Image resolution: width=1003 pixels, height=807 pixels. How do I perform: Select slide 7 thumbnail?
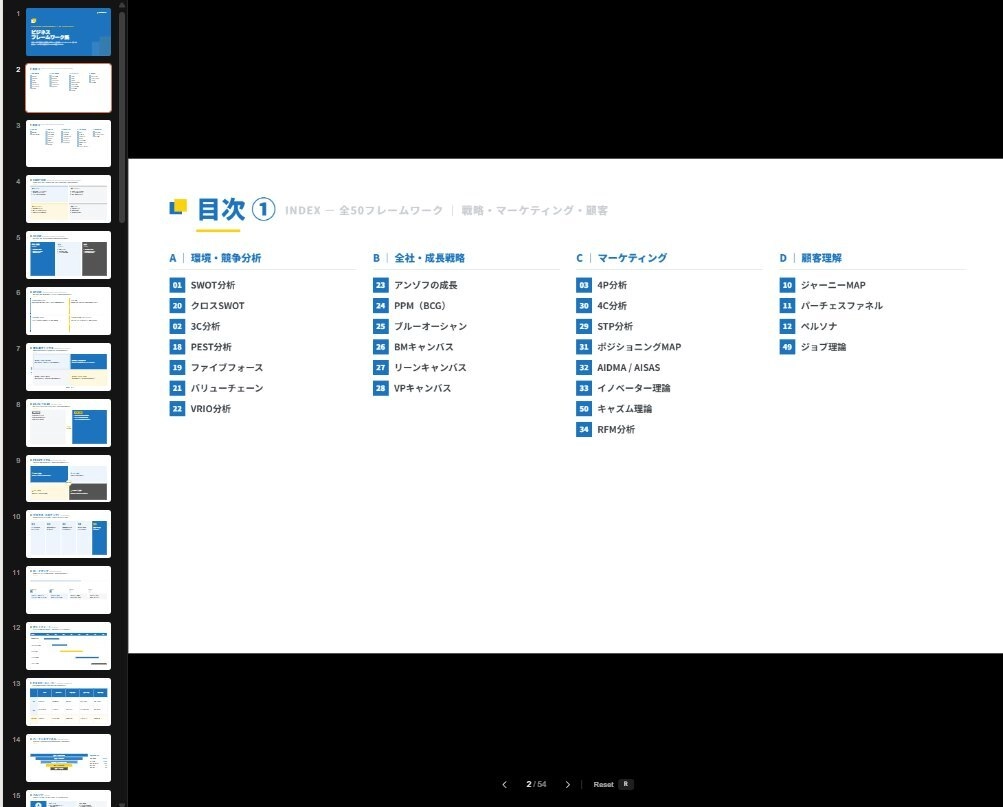click(68, 367)
